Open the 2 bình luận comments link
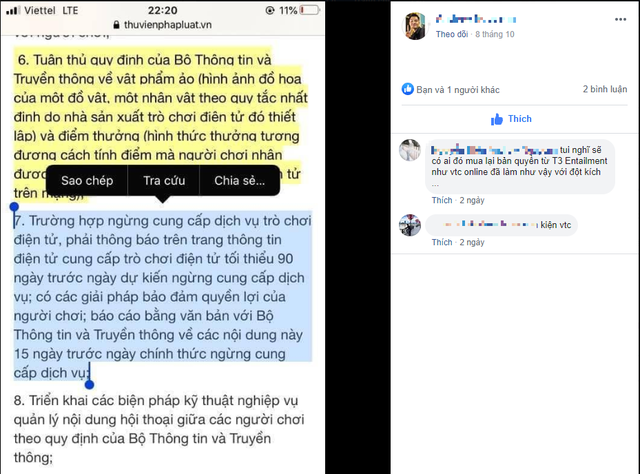Screen dimensions: 640x474 click(604, 89)
